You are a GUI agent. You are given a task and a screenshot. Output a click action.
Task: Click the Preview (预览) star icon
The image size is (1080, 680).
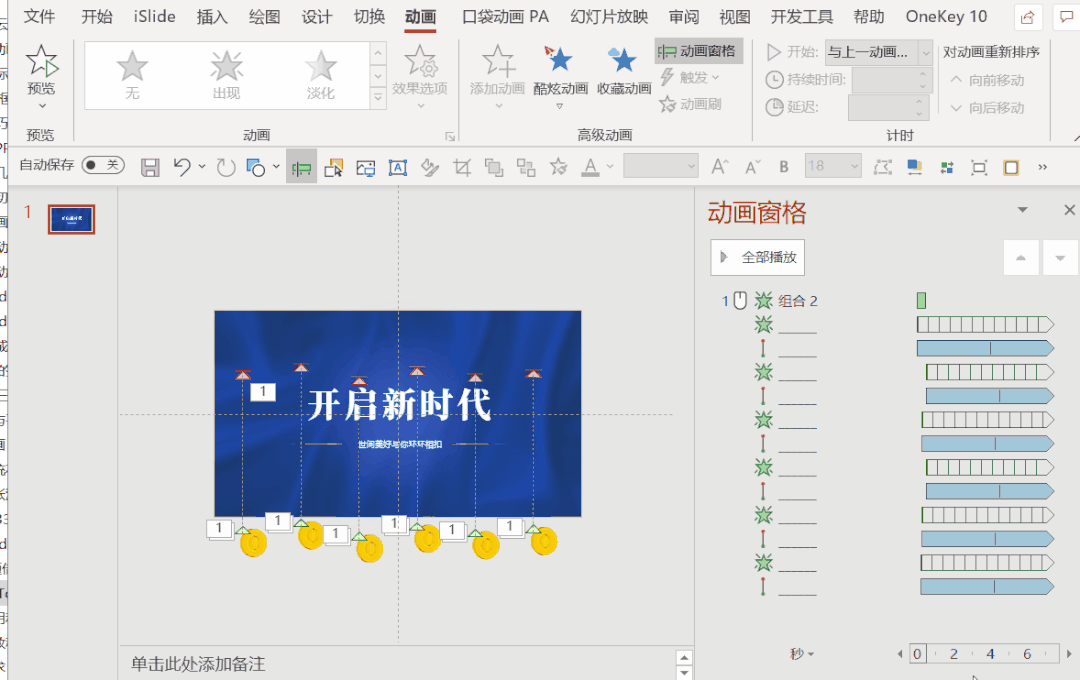(41, 63)
